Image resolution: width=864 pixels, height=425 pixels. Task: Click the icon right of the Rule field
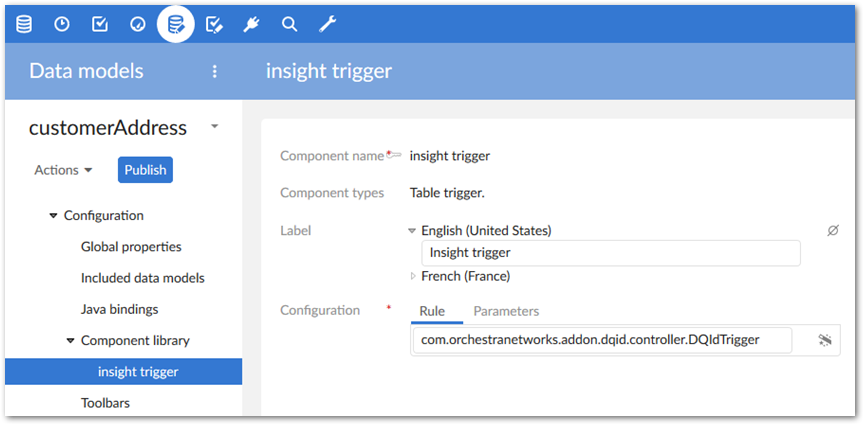tap(825, 340)
